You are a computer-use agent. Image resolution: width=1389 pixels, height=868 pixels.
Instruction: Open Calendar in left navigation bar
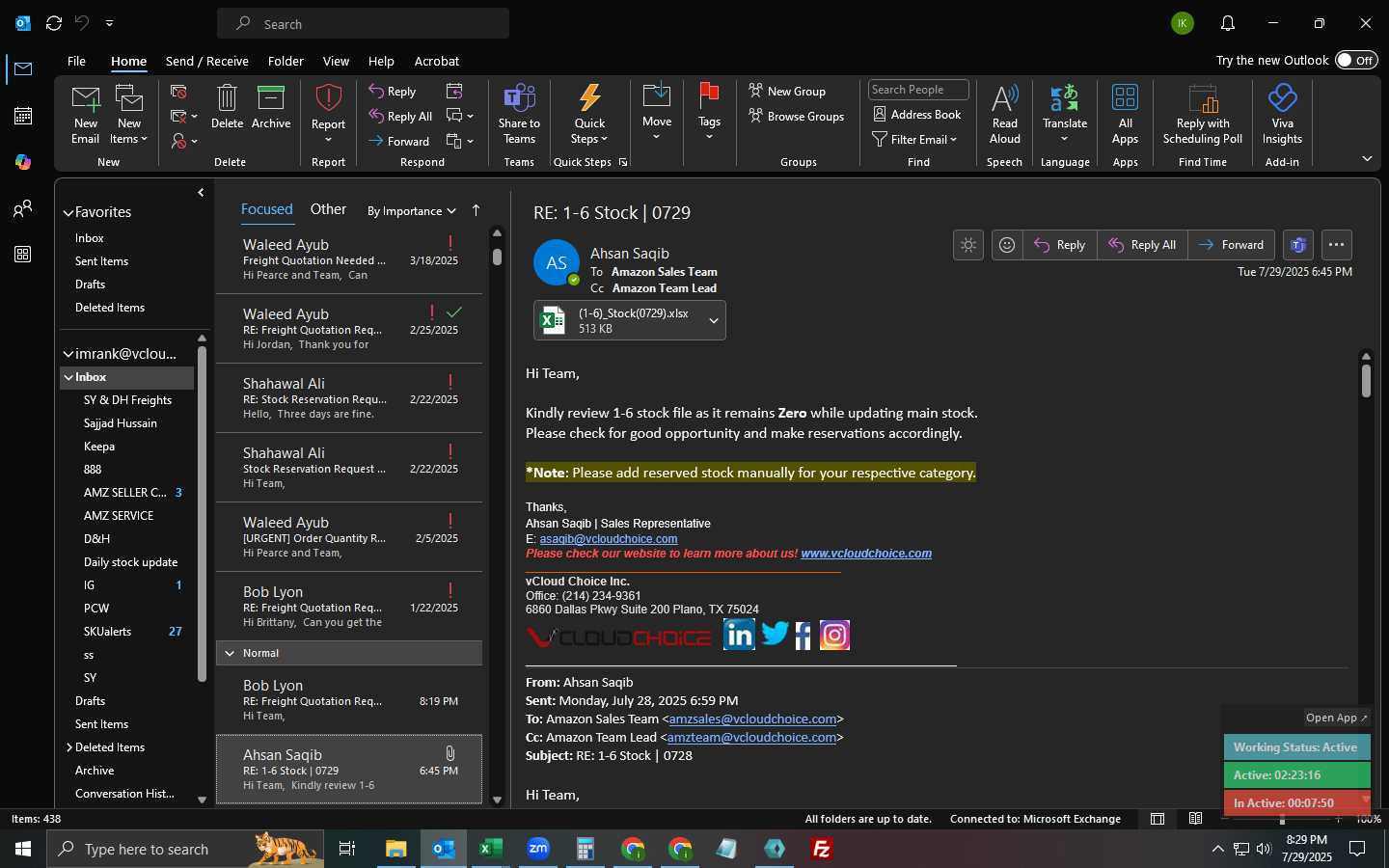pos(23,116)
